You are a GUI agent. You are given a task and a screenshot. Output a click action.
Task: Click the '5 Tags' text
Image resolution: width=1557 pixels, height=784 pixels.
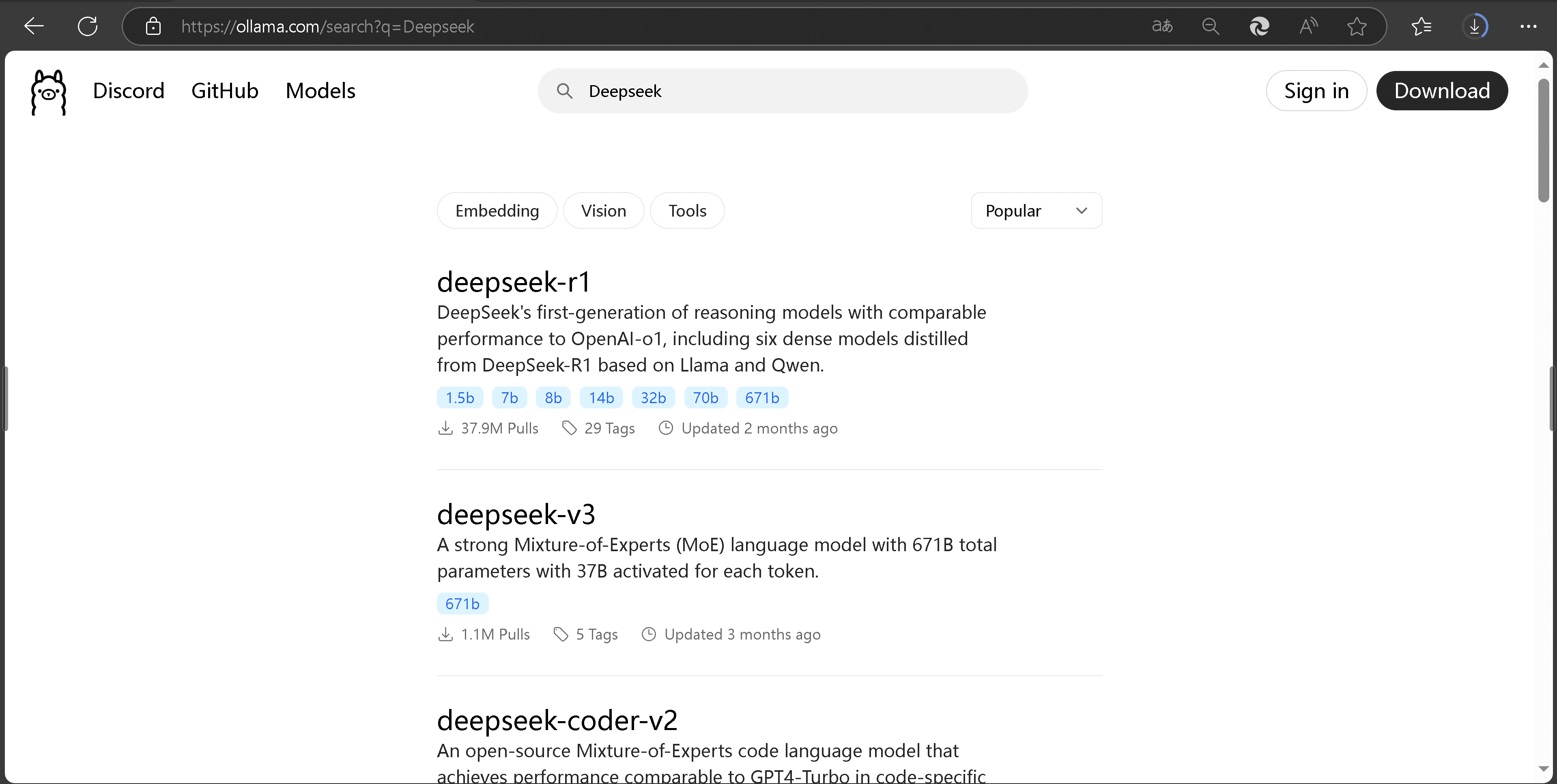pos(597,634)
